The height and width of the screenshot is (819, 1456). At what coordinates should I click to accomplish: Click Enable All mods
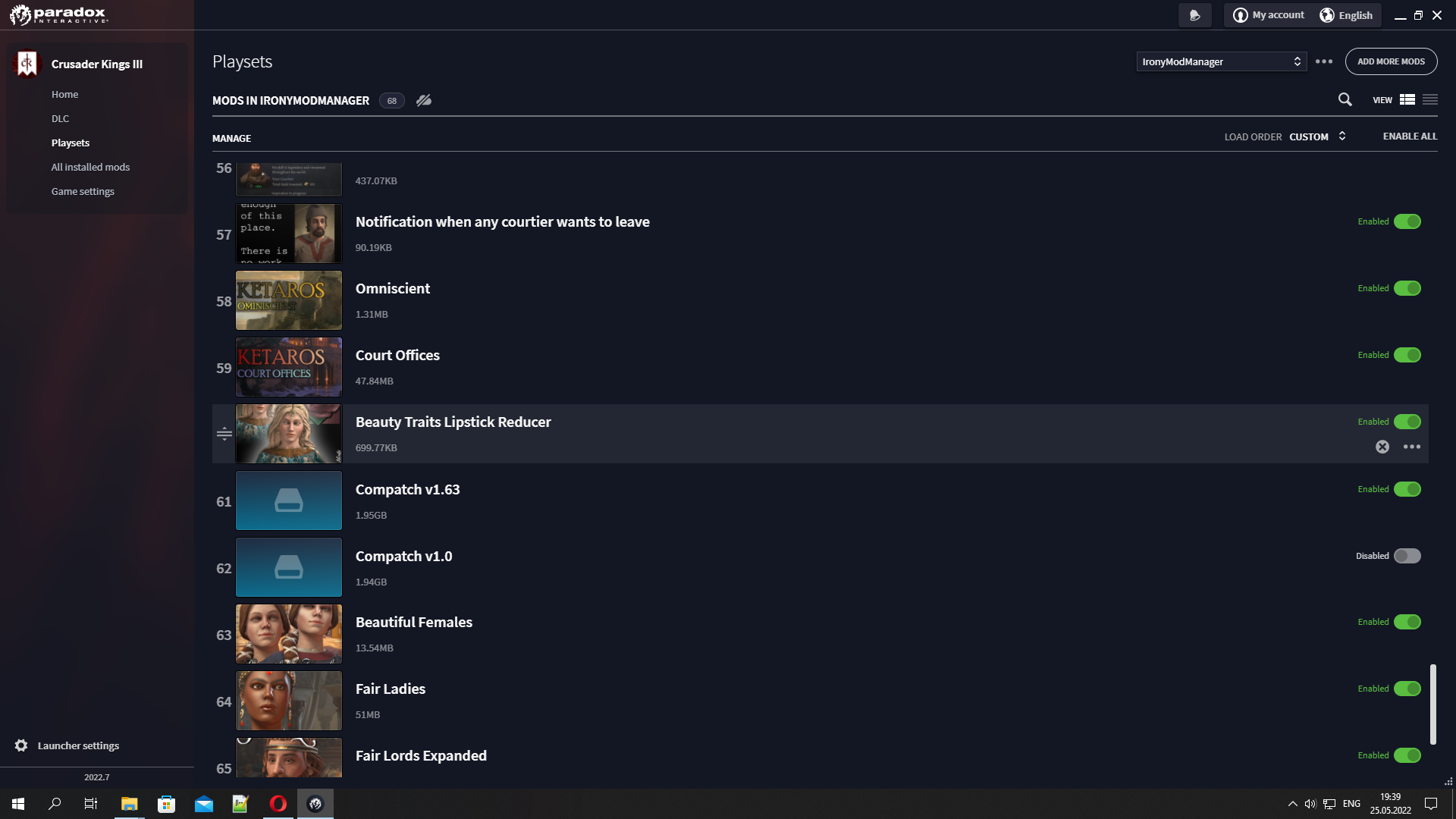point(1410,136)
